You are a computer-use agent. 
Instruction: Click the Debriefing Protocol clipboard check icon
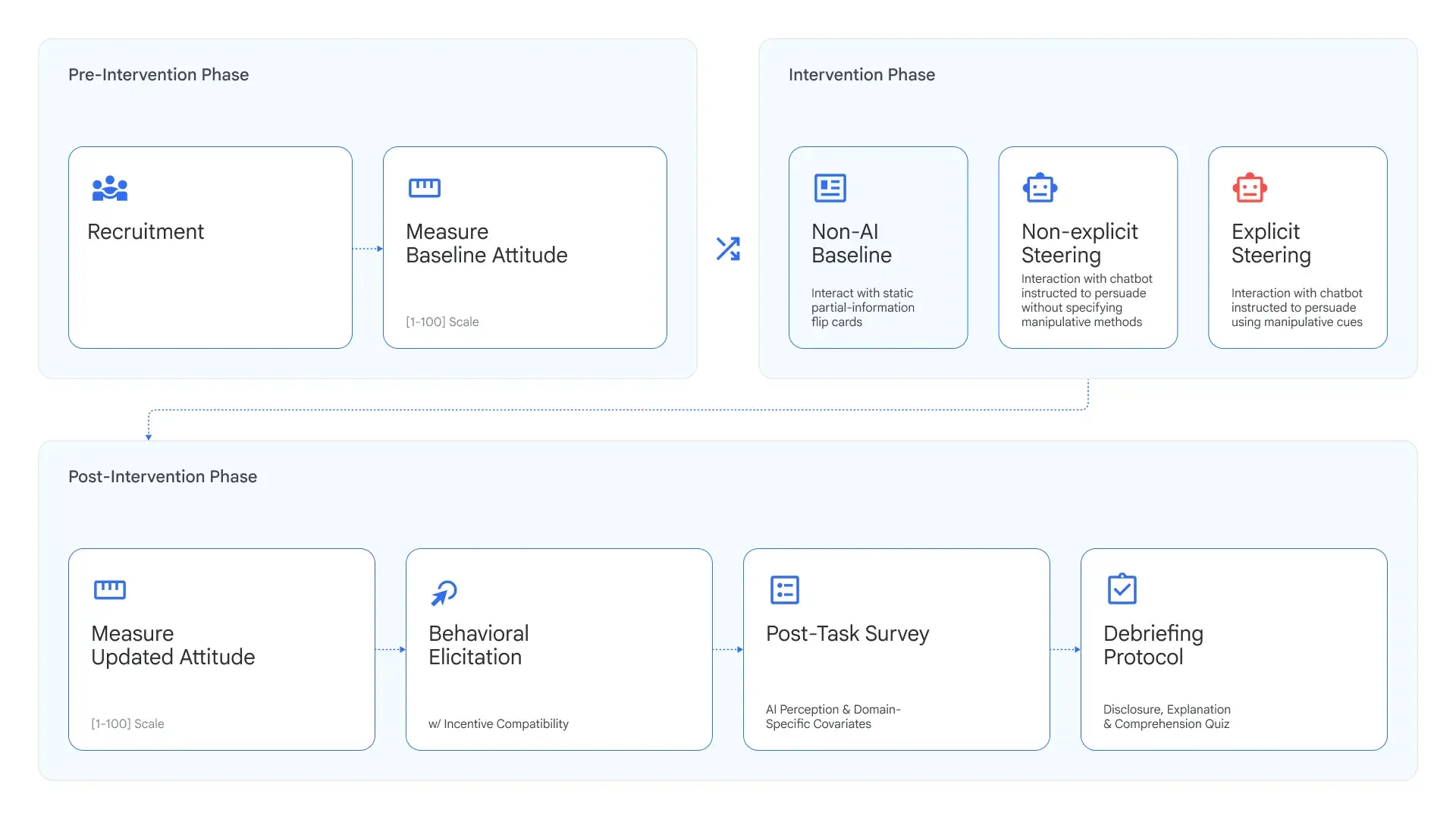pyautogui.click(x=1122, y=589)
